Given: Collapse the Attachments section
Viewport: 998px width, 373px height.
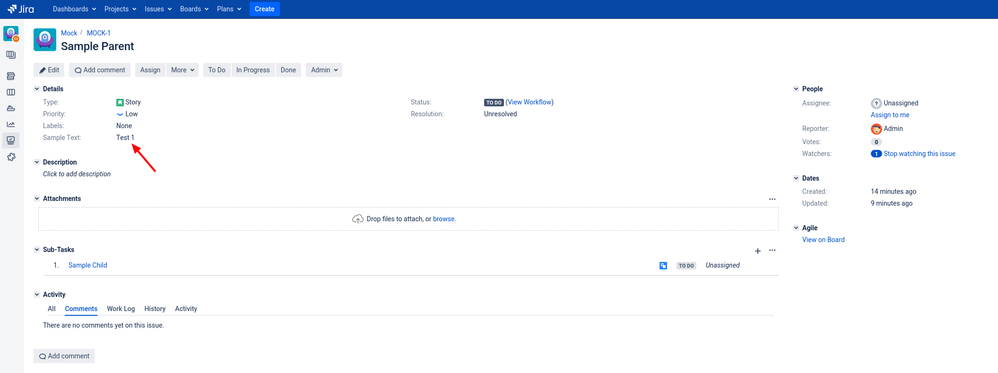Looking at the screenshot, I should (37, 199).
